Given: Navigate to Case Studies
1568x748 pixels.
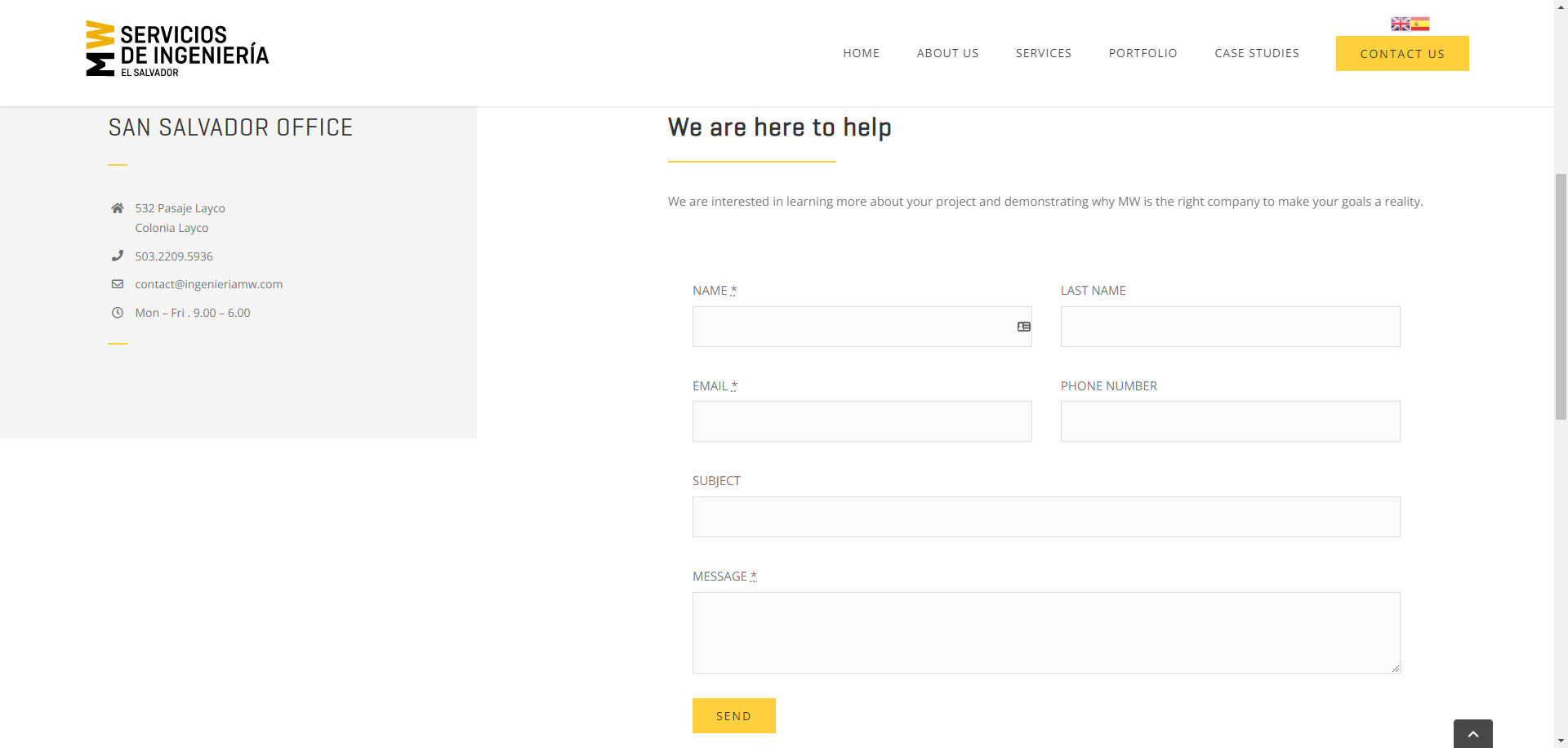Looking at the screenshot, I should coord(1256,53).
